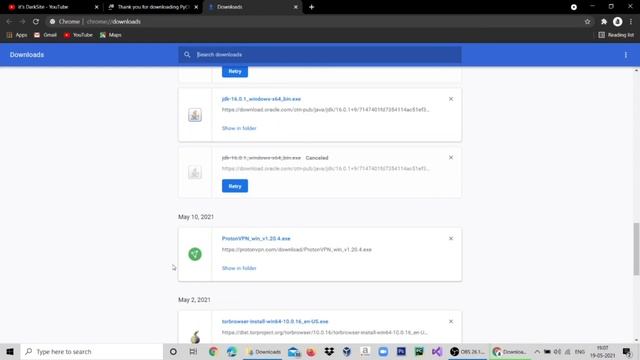
Task: Remove Tor Browser download from list
Action: [451, 322]
